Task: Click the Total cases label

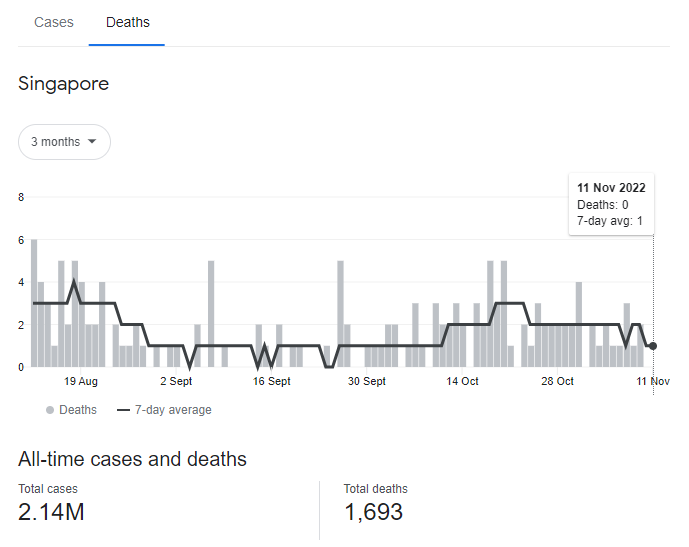Action: pos(48,489)
